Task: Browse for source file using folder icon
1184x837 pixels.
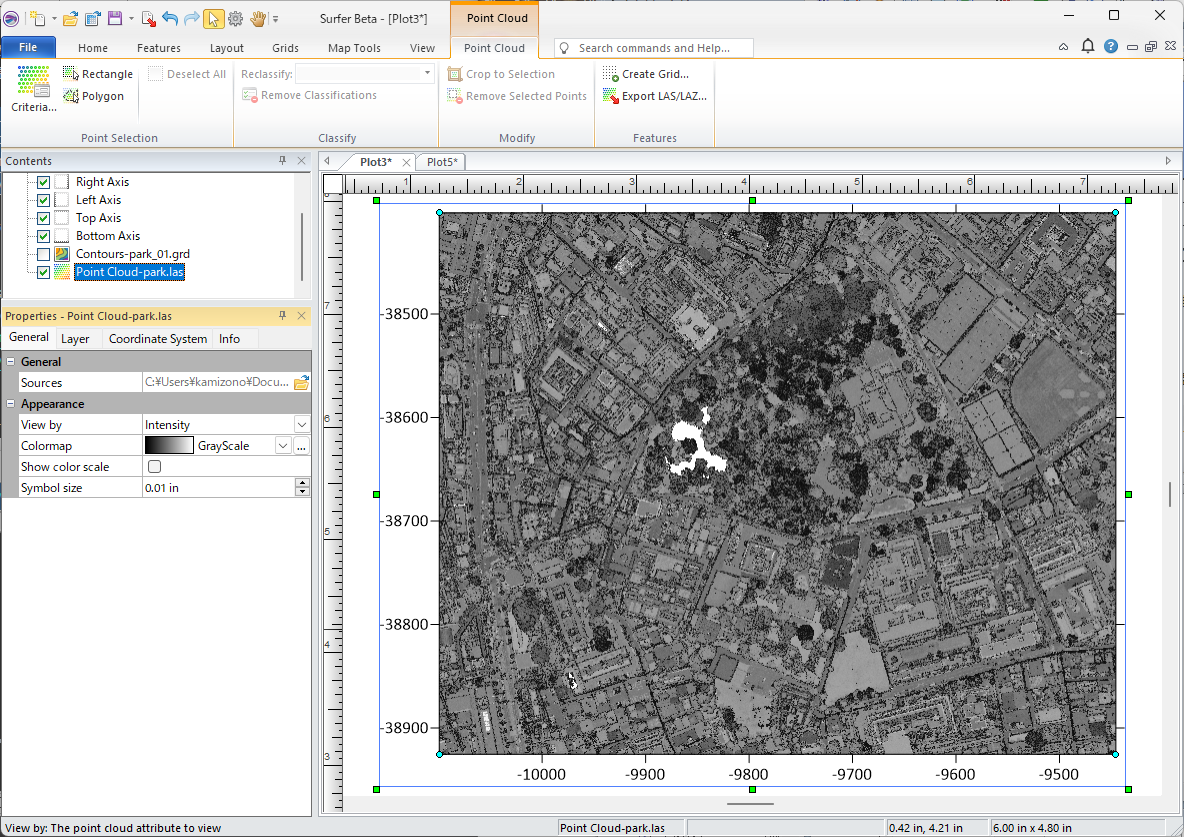Action: point(301,383)
